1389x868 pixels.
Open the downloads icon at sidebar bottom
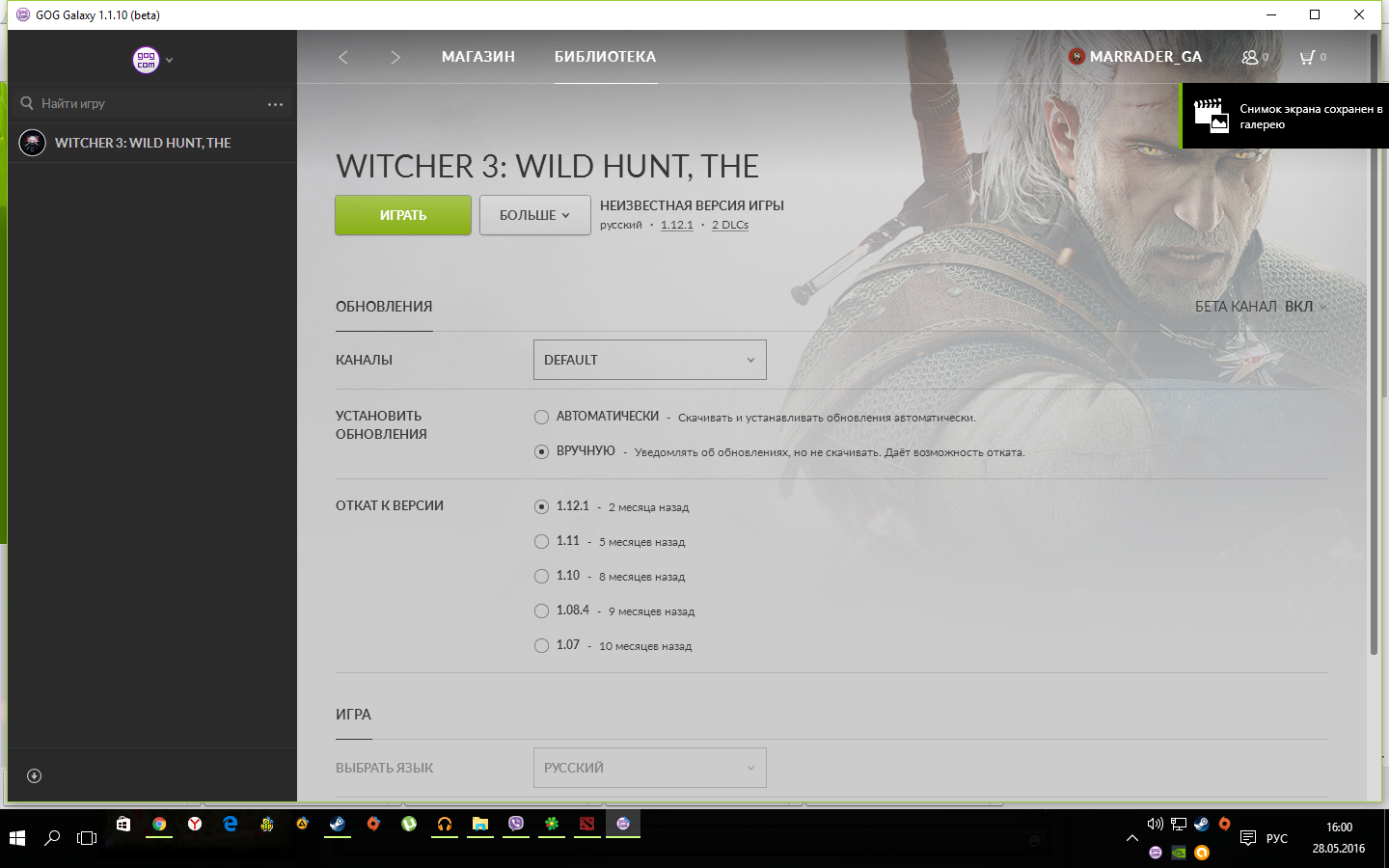pos(34,775)
